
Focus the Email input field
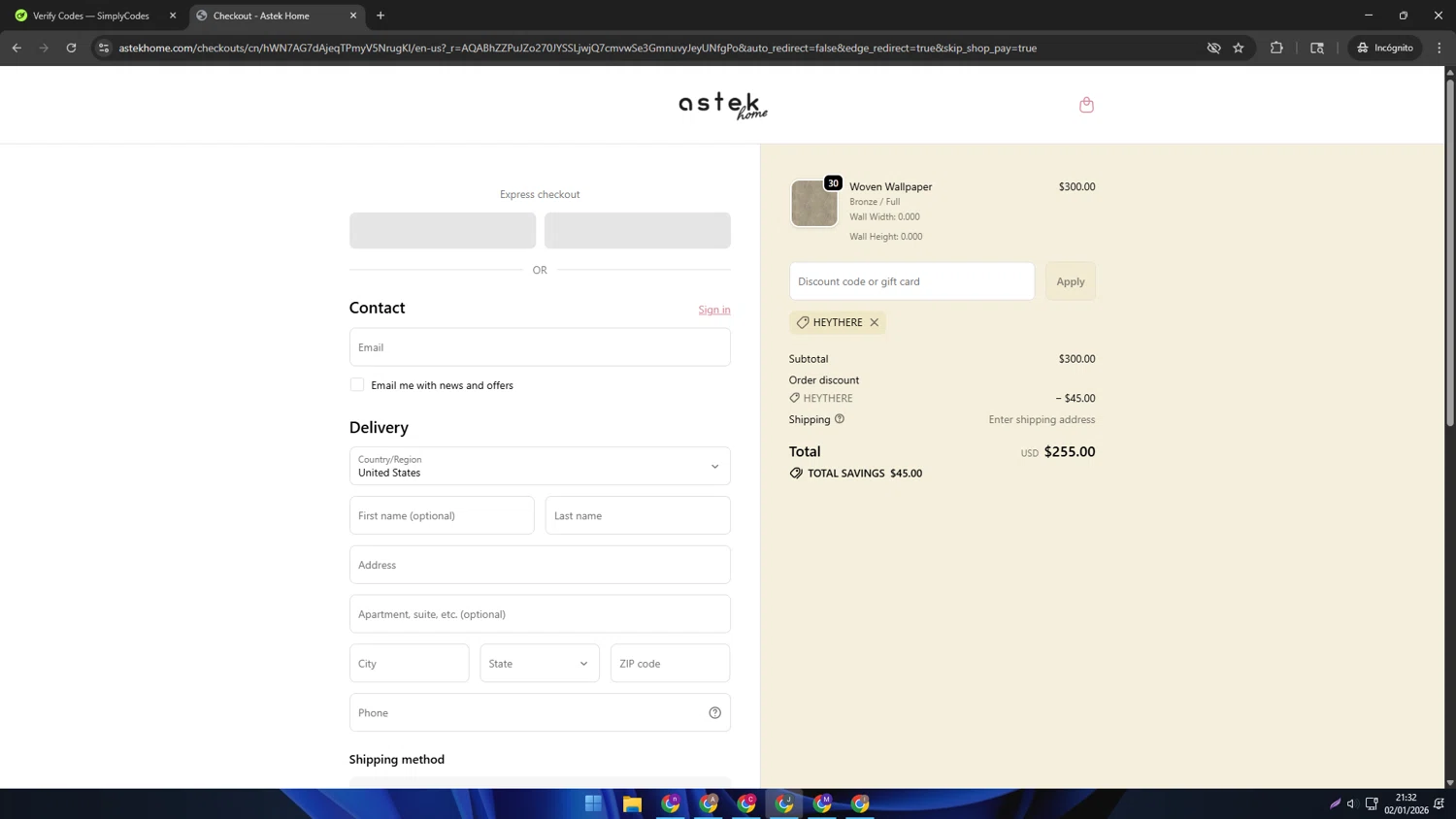tap(540, 347)
